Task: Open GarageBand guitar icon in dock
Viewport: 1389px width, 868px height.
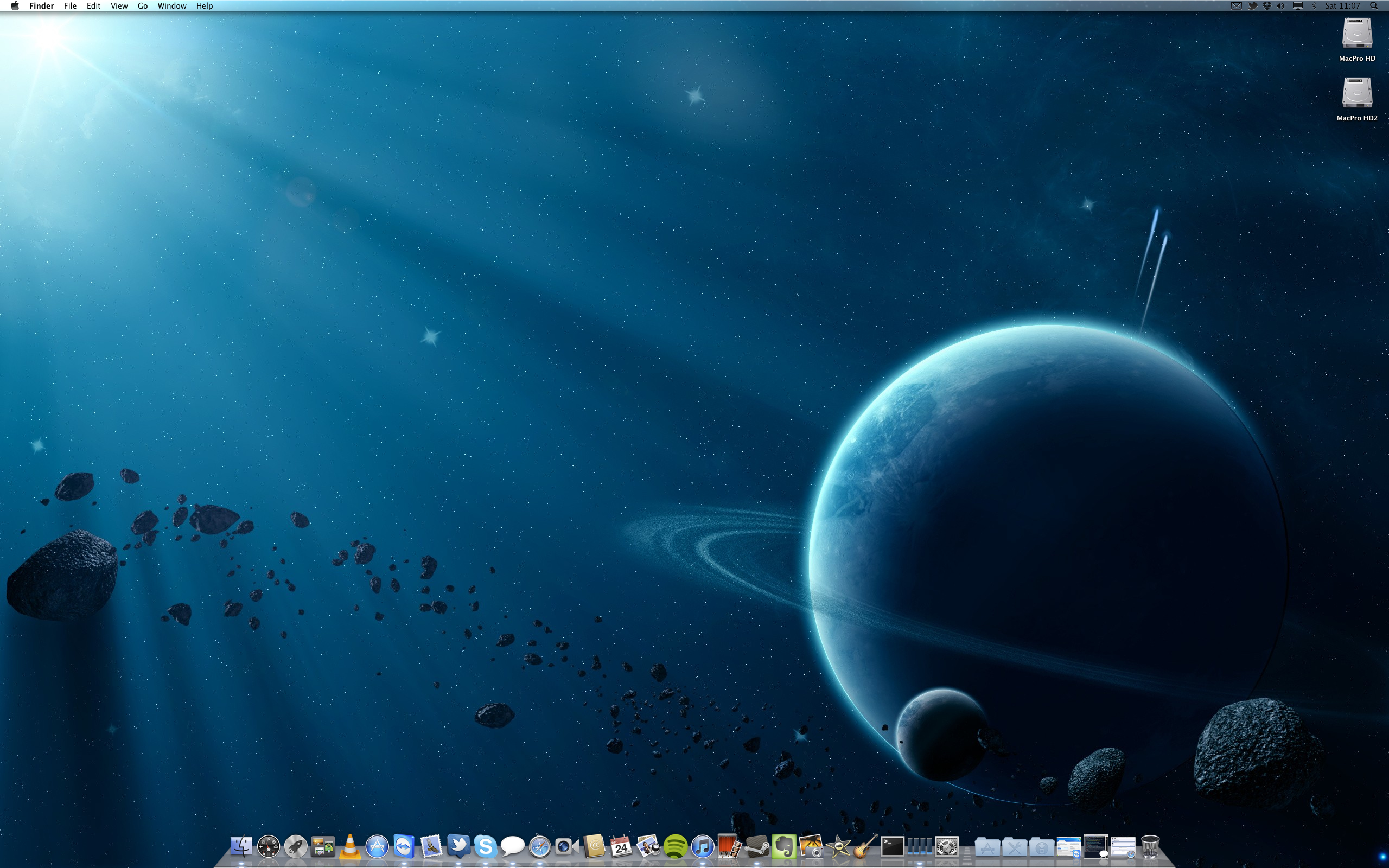Action: [865, 846]
